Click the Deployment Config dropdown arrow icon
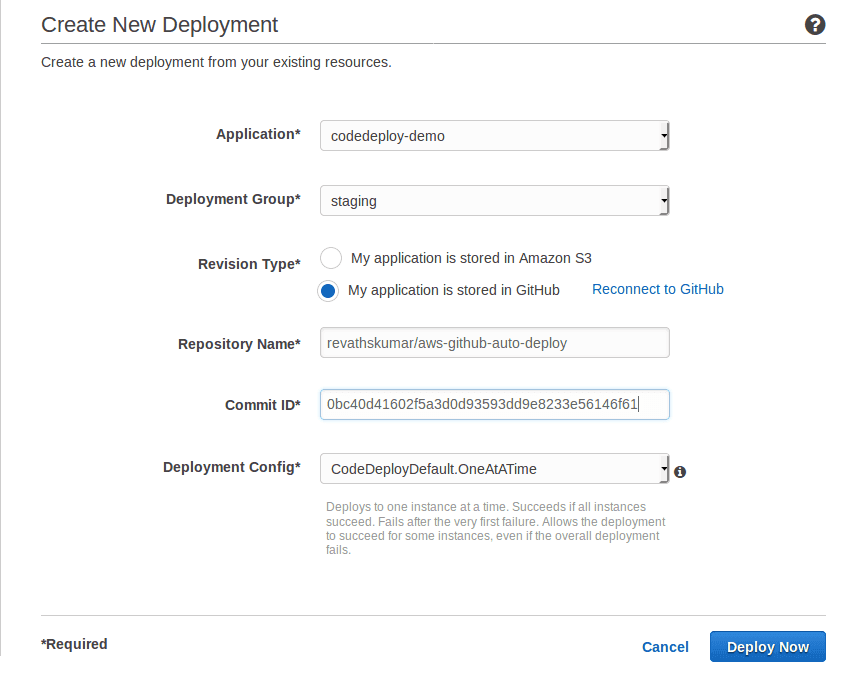859x688 pixels. click(663, 468)
